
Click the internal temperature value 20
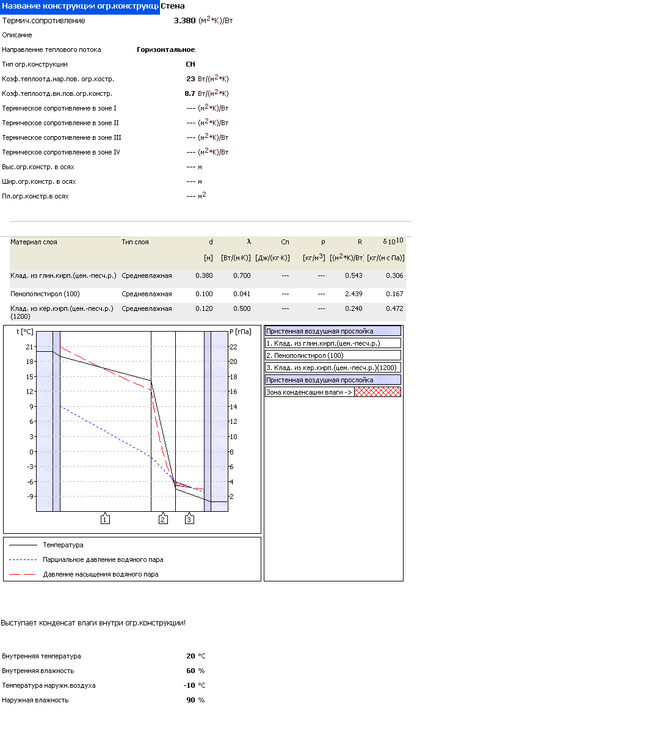click(191, 656)
